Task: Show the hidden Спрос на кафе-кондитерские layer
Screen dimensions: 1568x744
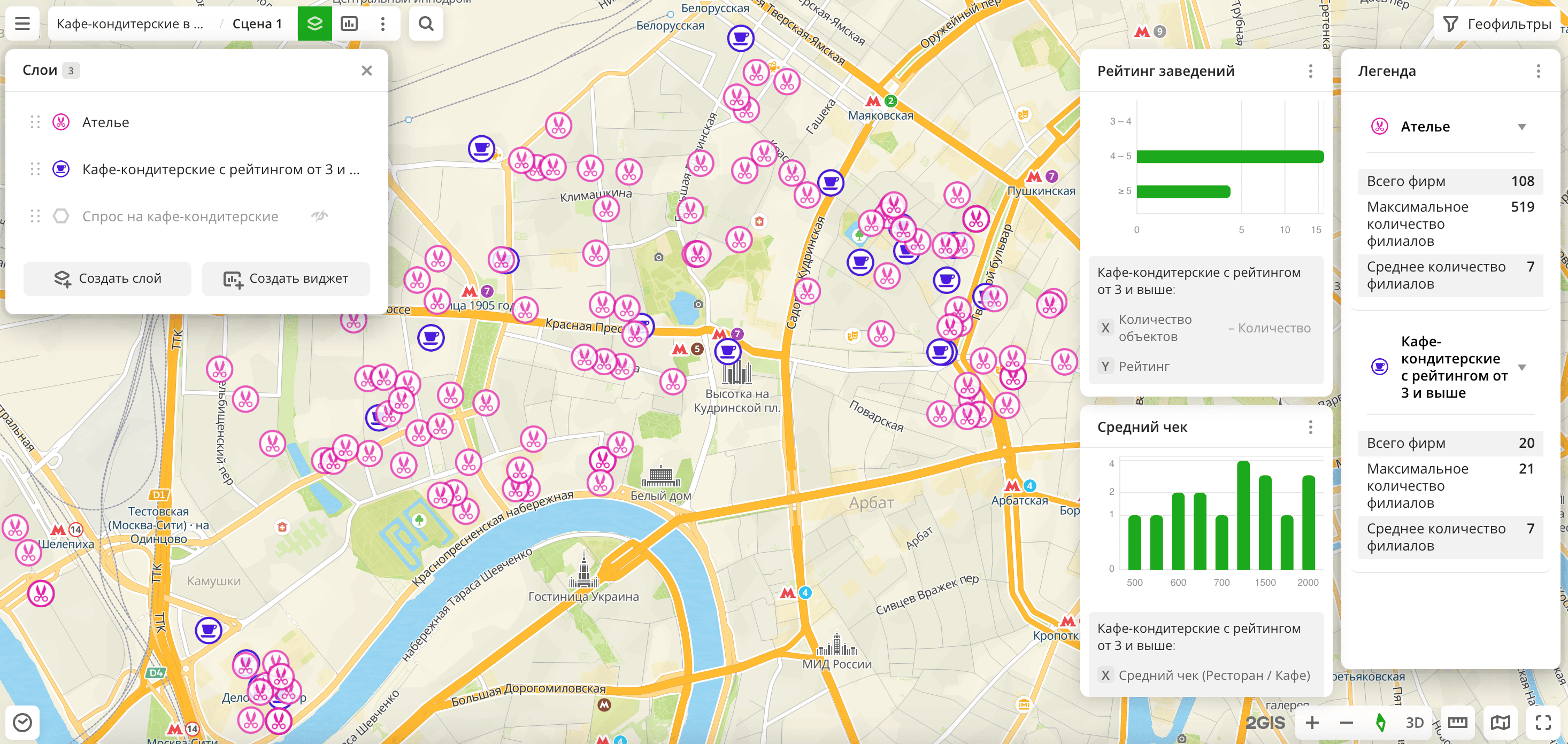Action: (x=320, y=216)
